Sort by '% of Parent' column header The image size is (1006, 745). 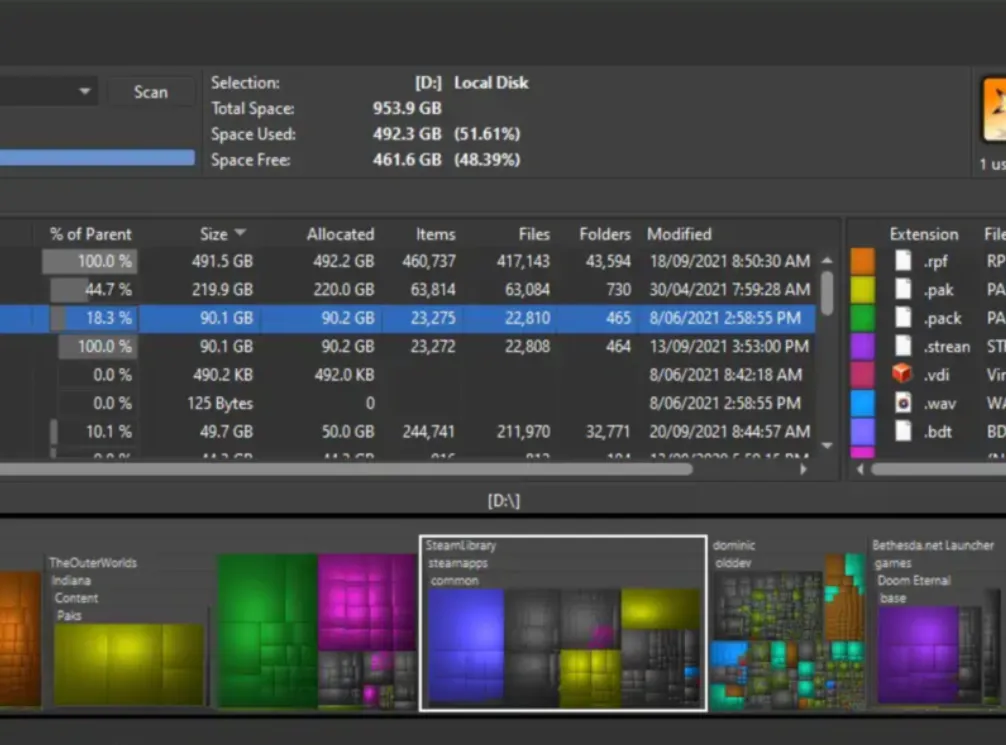pyautogui.click(x=90, y=234)
